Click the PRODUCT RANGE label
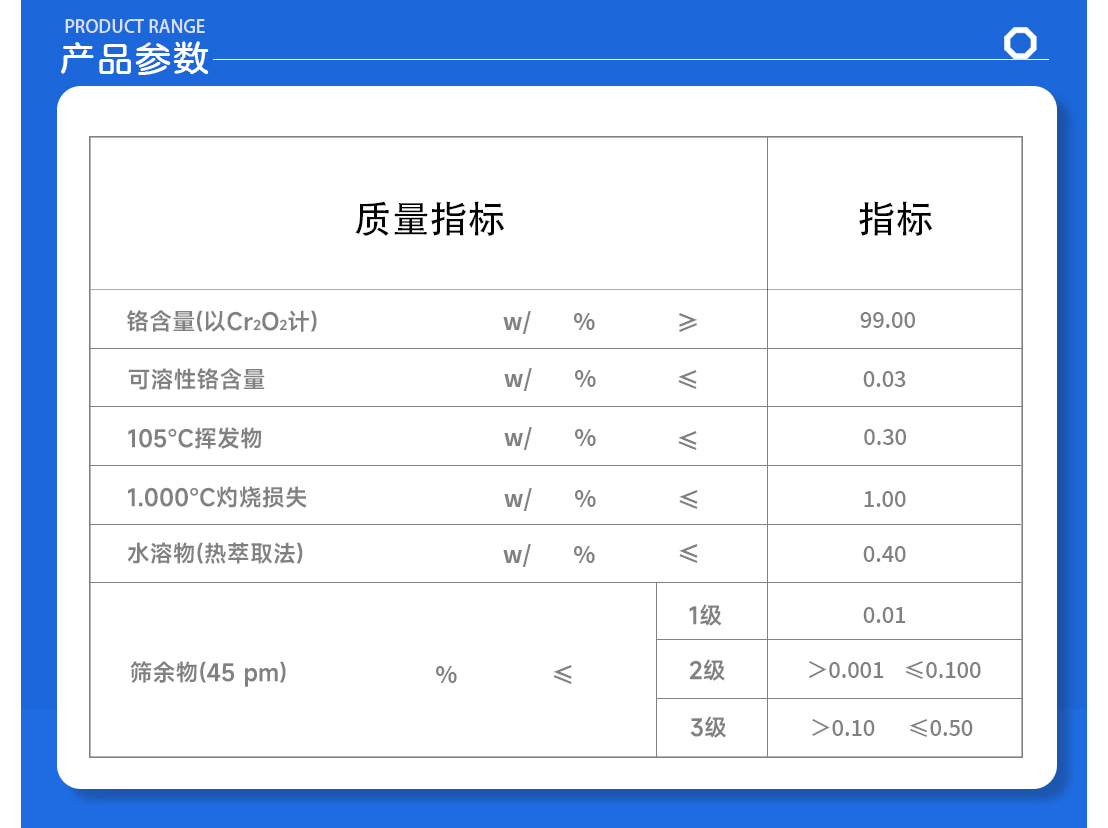 (x=134, y=26)
